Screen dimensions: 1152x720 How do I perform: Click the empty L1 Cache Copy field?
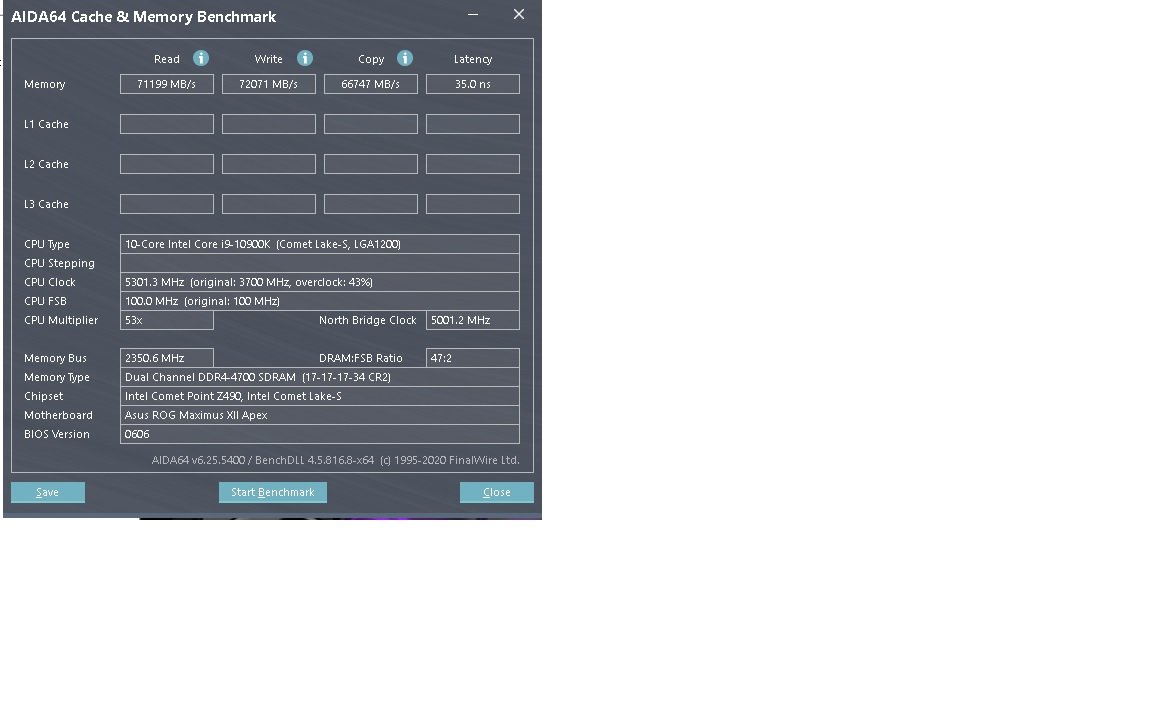click(371, 124)
